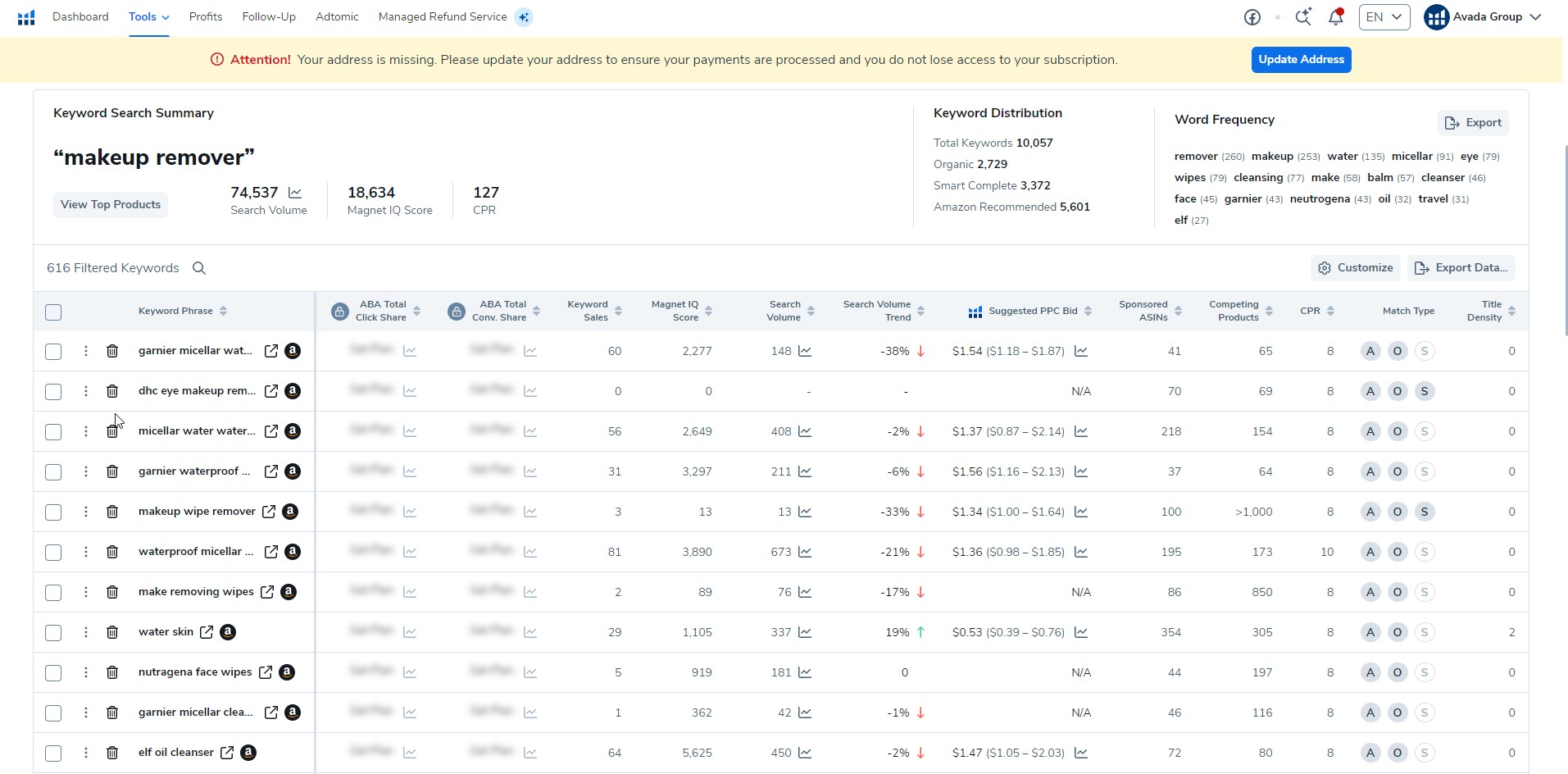Click the Update Address button

pyautogui.click(x=1301, y=60)
